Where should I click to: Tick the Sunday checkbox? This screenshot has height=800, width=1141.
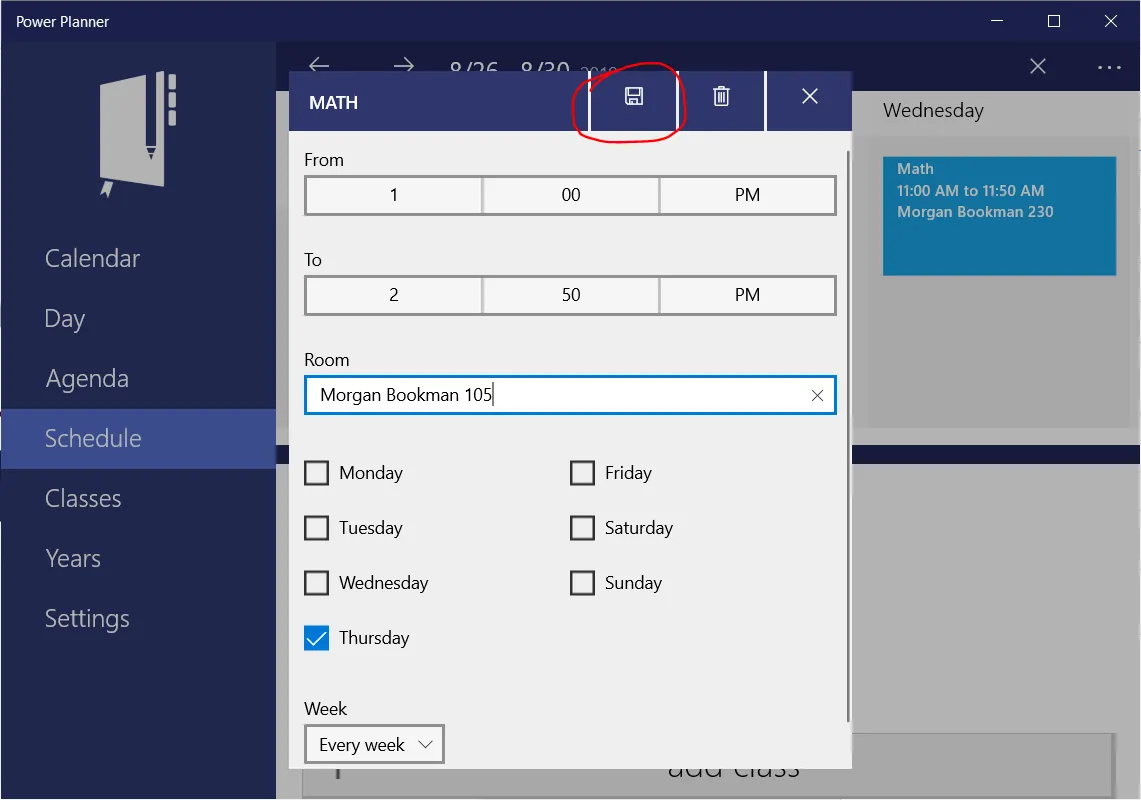click(582, 583)
